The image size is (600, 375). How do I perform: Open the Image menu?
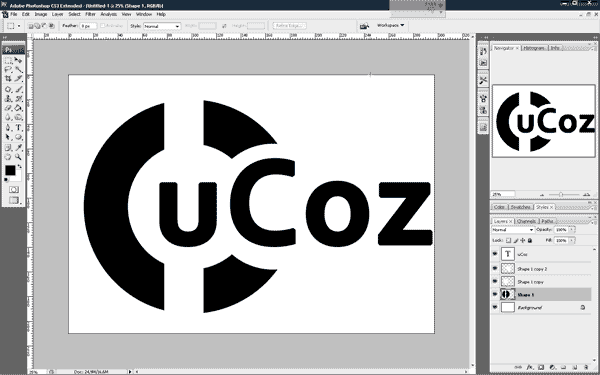tap(41, 14)
